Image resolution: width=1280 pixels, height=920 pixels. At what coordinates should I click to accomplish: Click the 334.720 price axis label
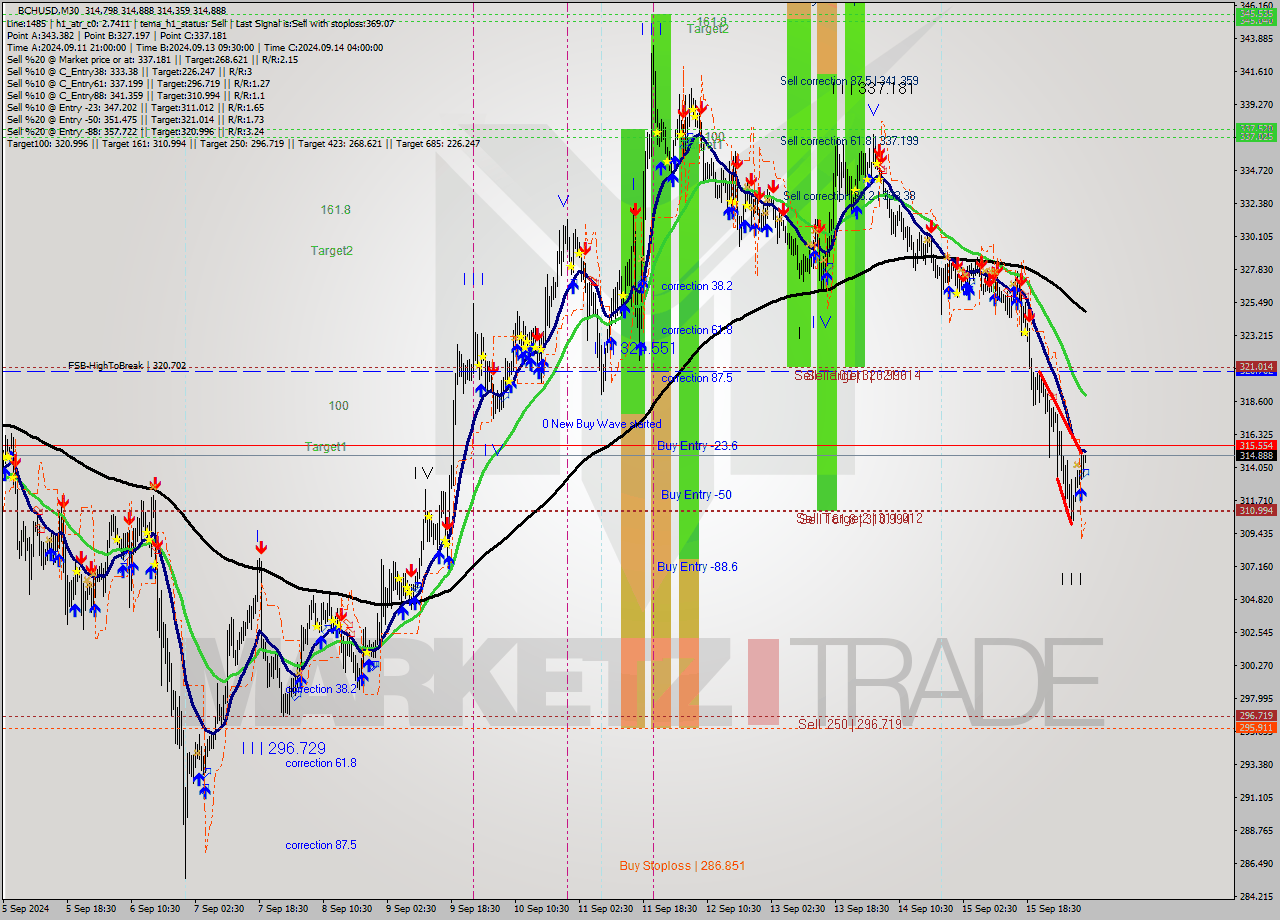coord(1256,171)
